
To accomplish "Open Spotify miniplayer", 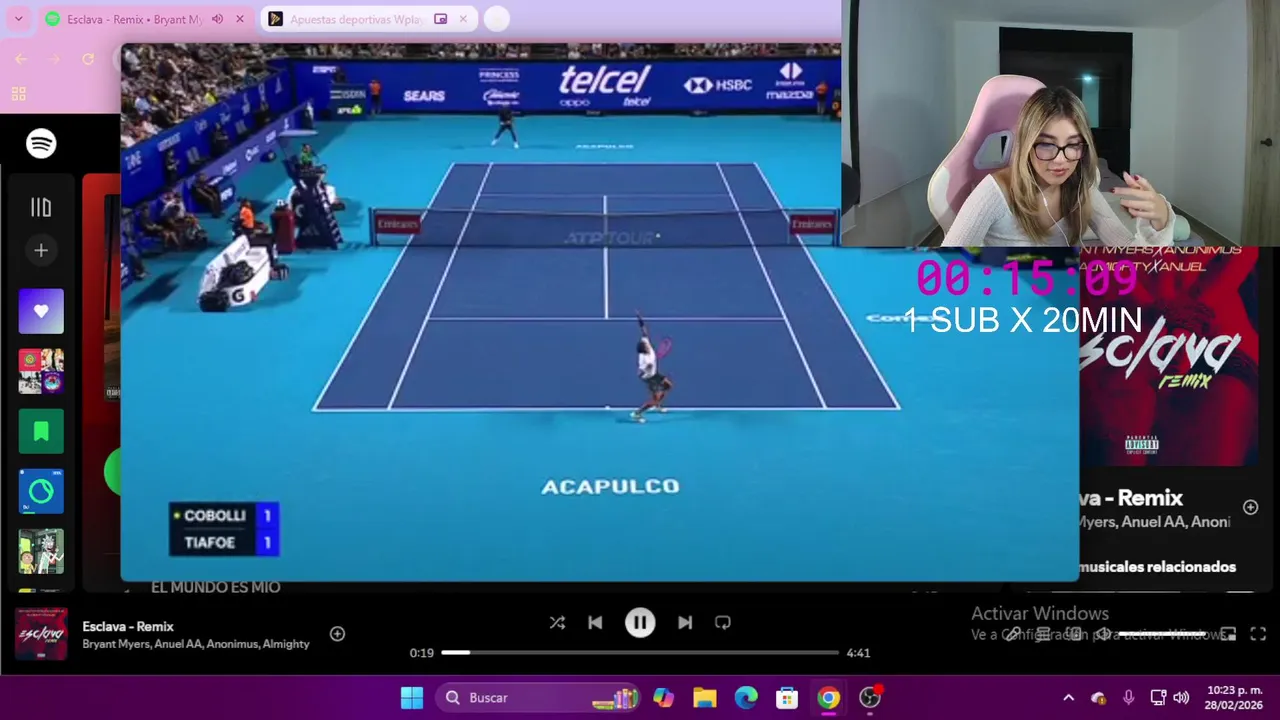I will point(1228,634).
